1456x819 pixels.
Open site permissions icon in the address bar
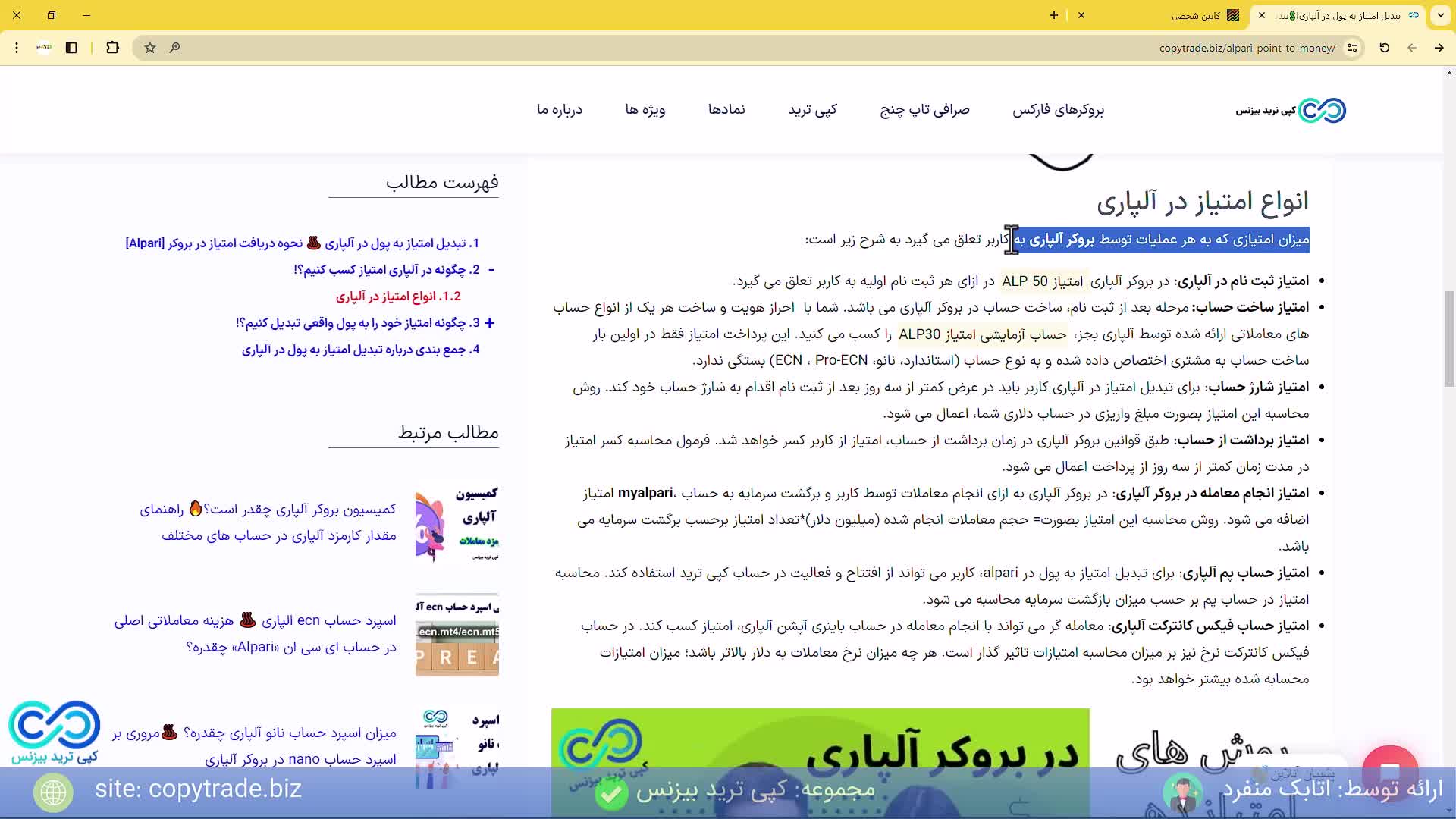(1354, 48)
